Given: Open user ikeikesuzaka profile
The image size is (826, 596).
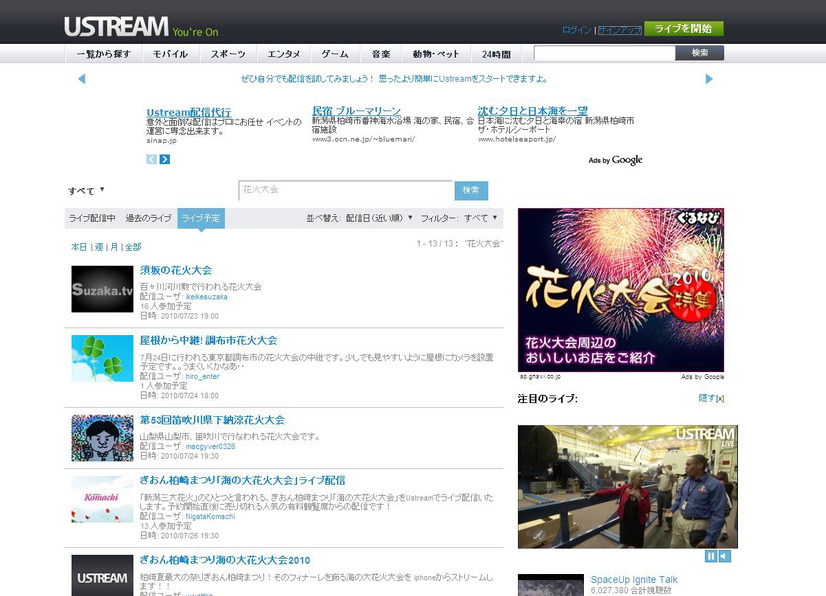Looking at the screenshot, I should pos(206,297).
